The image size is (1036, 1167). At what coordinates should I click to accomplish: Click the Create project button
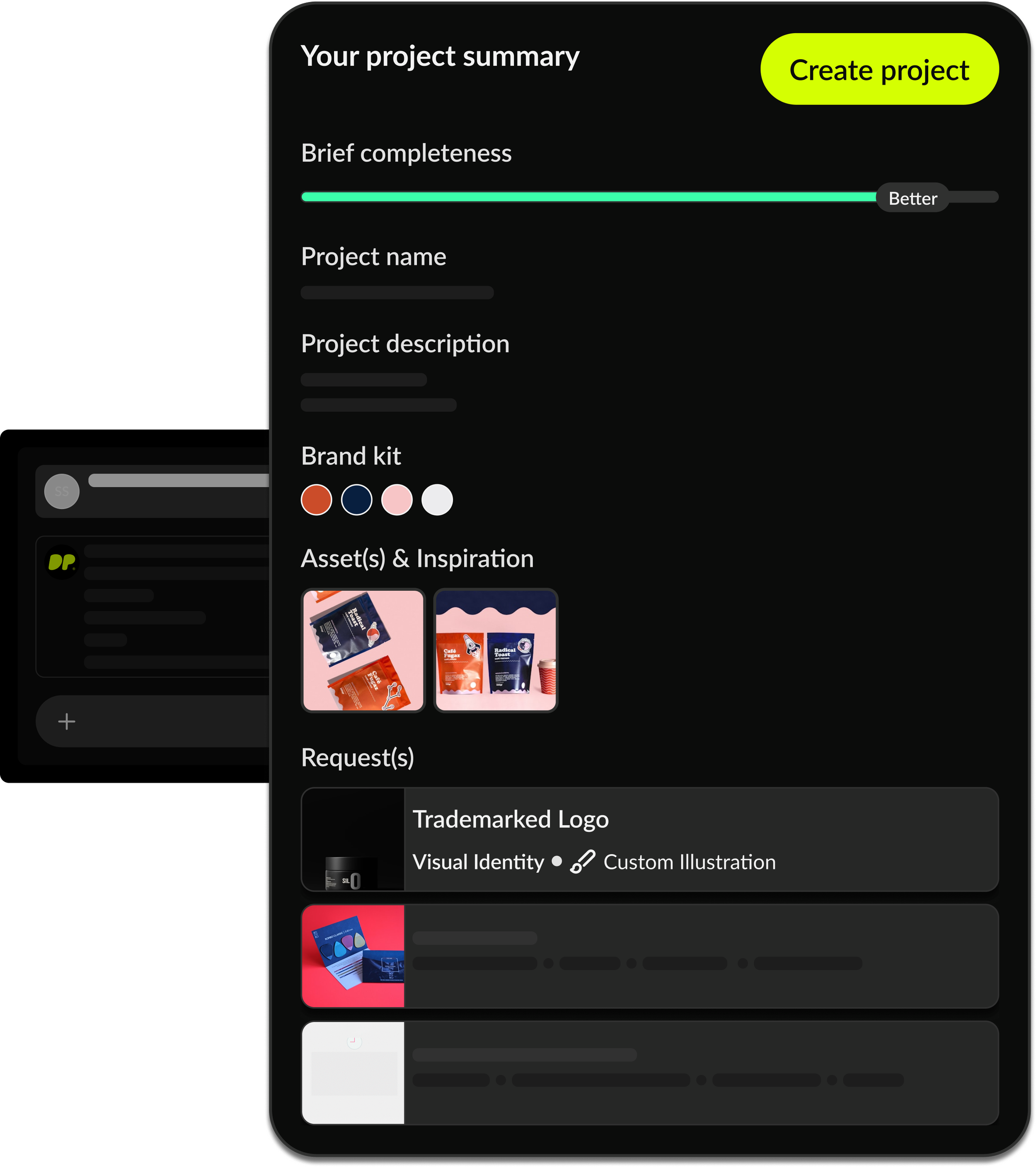coord(879,69)
